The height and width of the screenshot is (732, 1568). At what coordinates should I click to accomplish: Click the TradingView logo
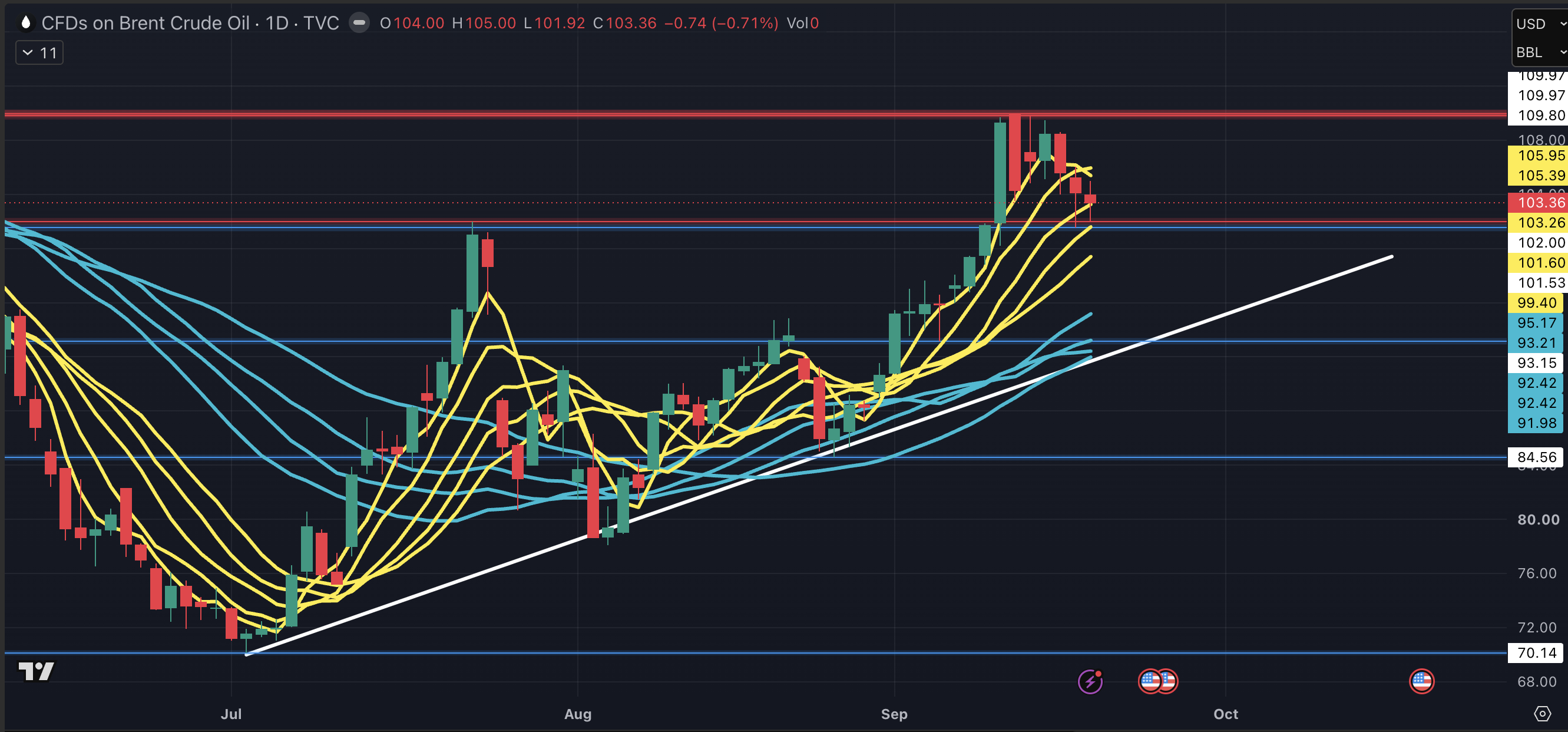tap(37, 671)
